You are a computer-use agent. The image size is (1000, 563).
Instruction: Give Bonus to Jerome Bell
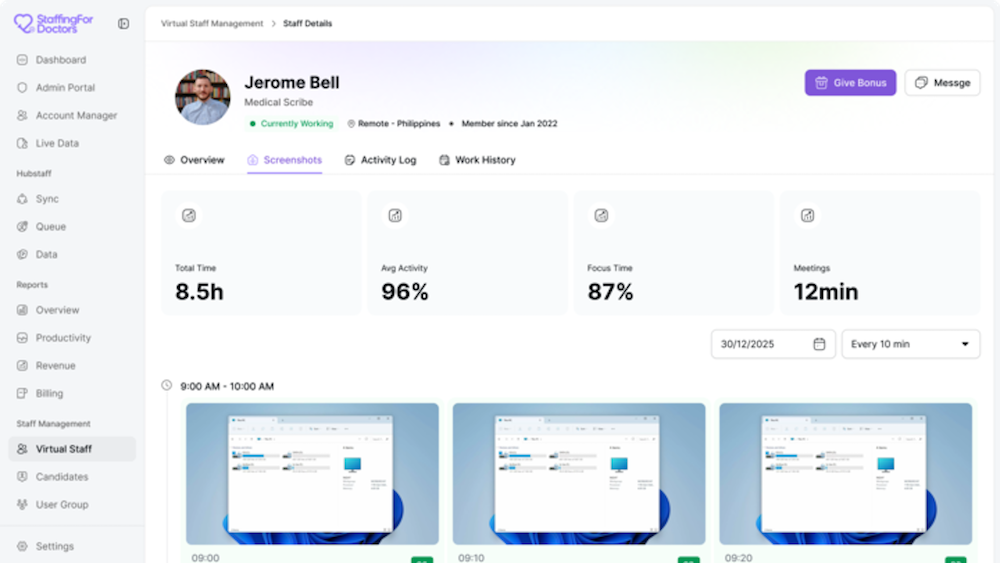[850, 83]
